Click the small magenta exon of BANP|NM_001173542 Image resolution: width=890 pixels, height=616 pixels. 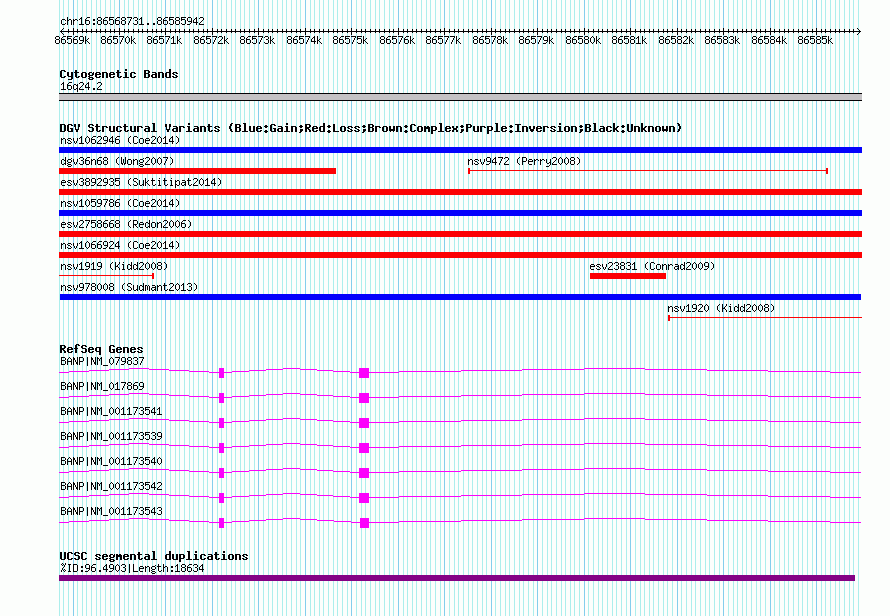pyautogui.click(x=221, y=498)
